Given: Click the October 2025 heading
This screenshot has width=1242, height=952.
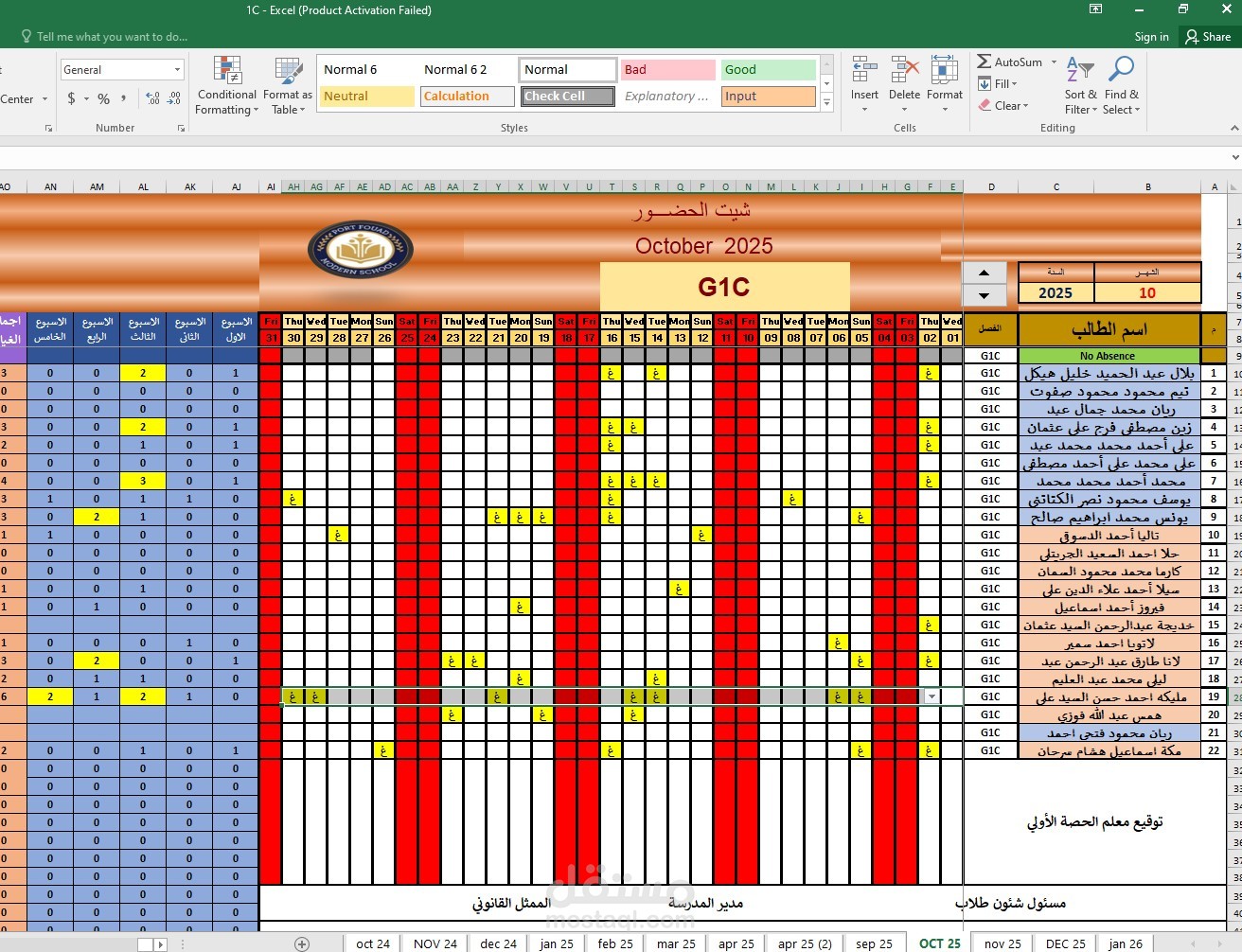Looking at the screenshot, I should pyautogui.click(x=703, y=246).
